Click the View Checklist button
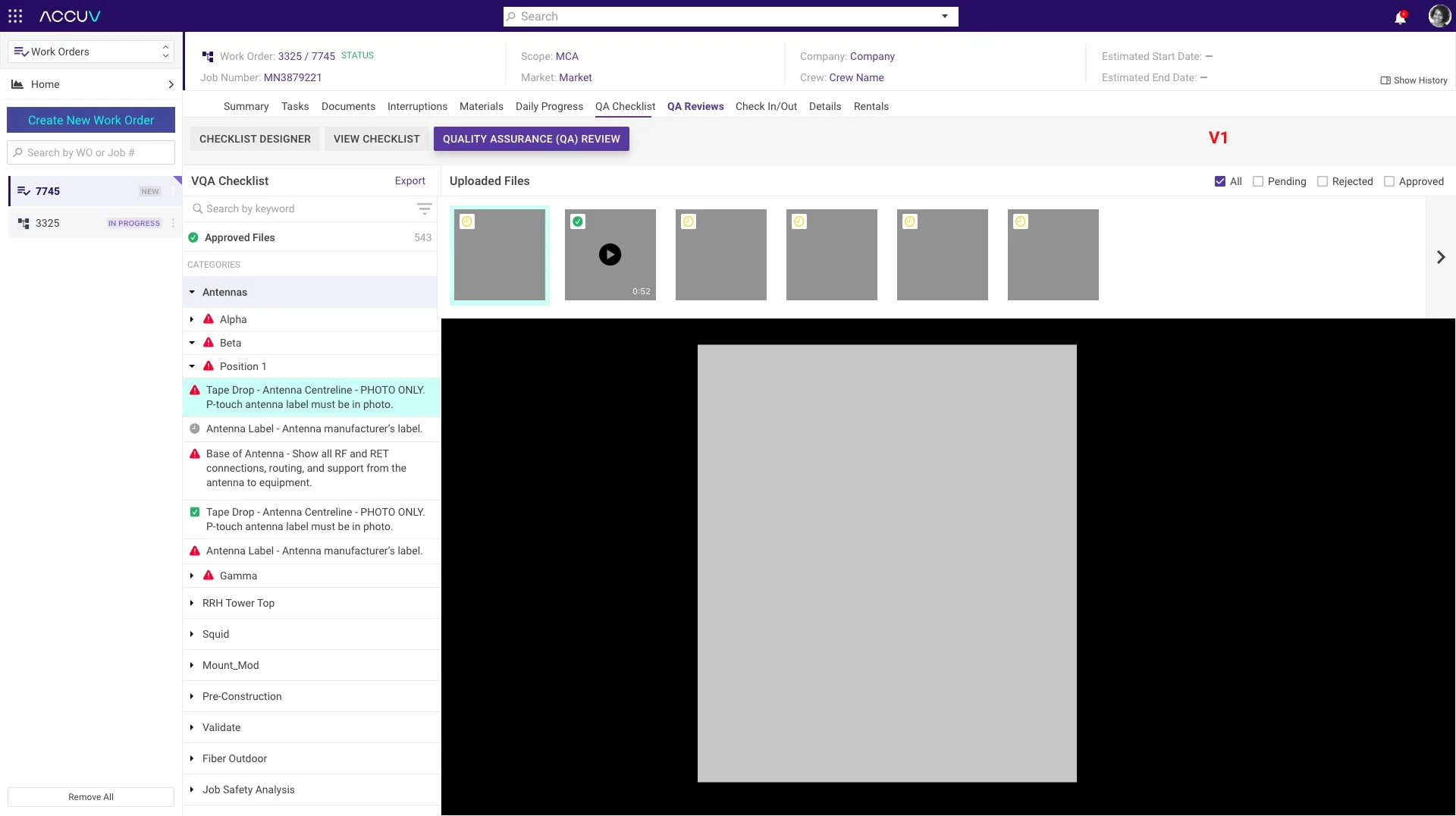The height and width of the screenshot is (816, 1456). click(377, 139)
